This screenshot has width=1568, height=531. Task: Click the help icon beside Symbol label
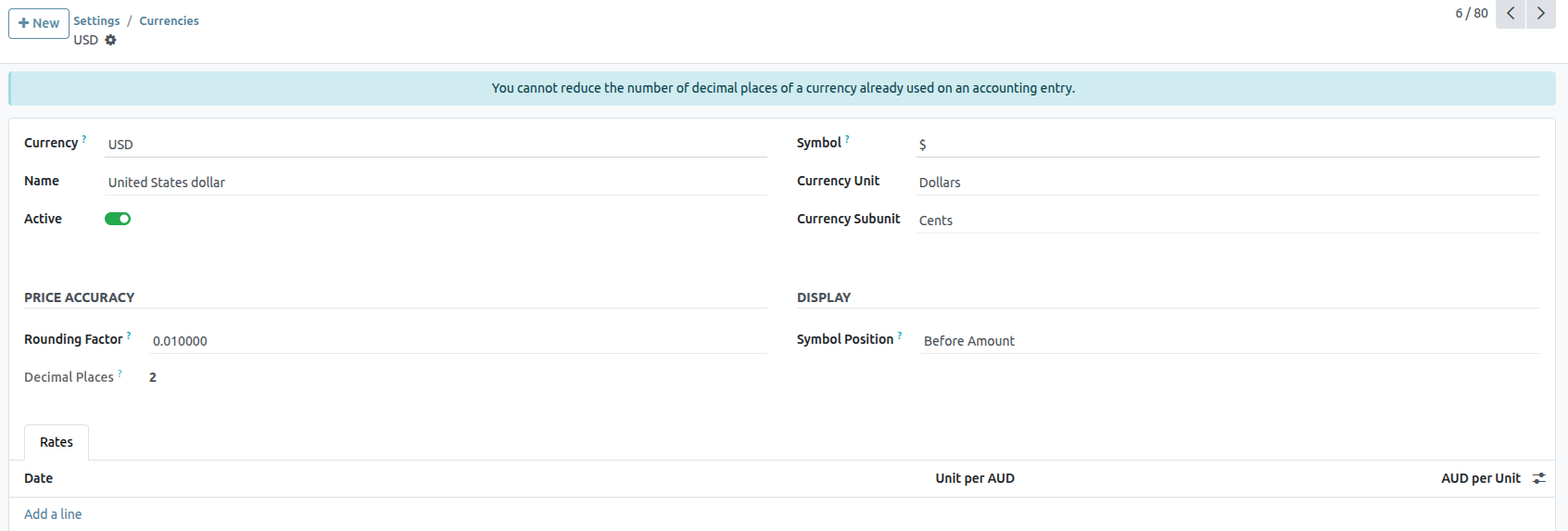pyautogui.click(x=847, y=139)
